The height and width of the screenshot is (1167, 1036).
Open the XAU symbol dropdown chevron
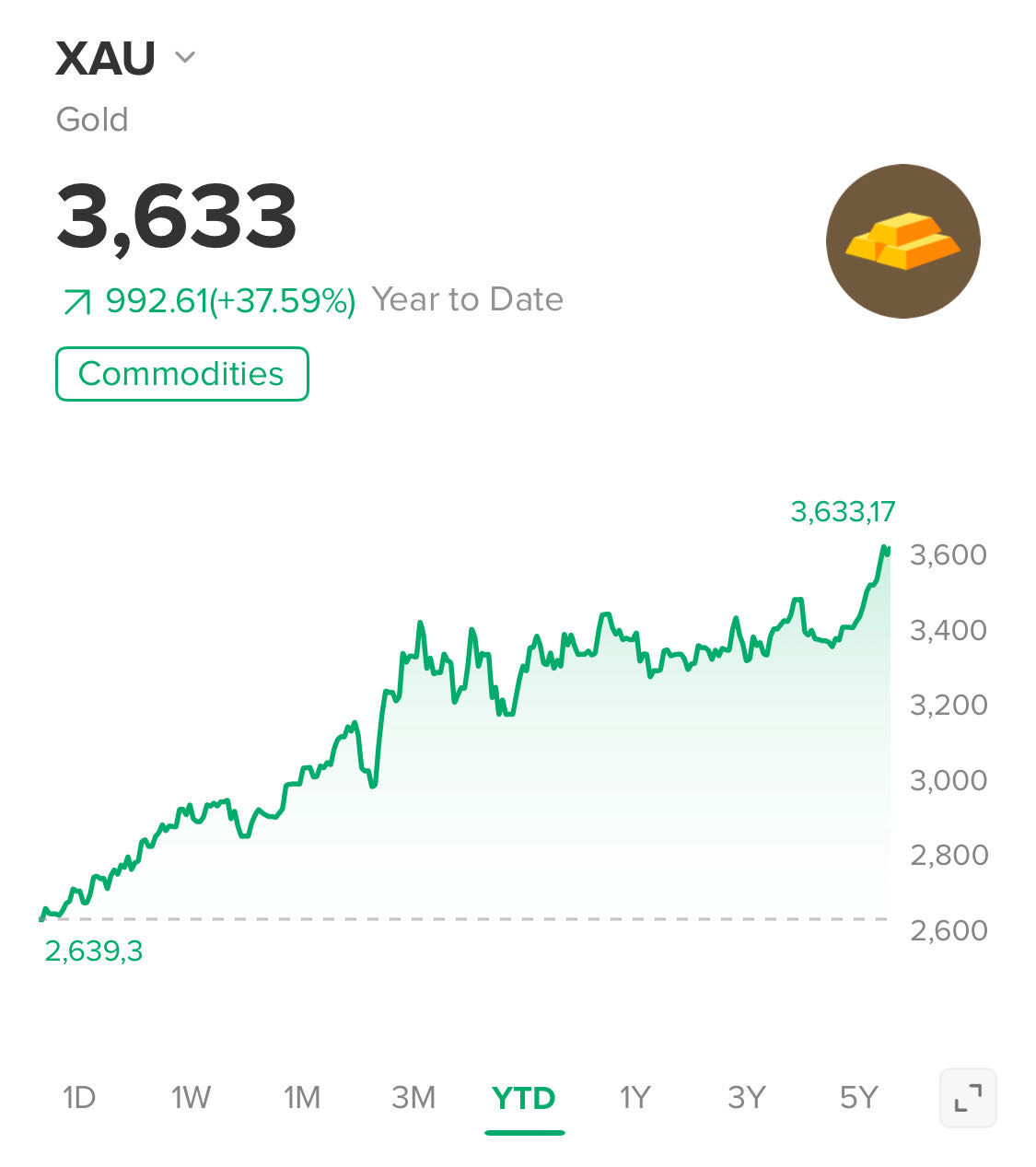point(185,57)
